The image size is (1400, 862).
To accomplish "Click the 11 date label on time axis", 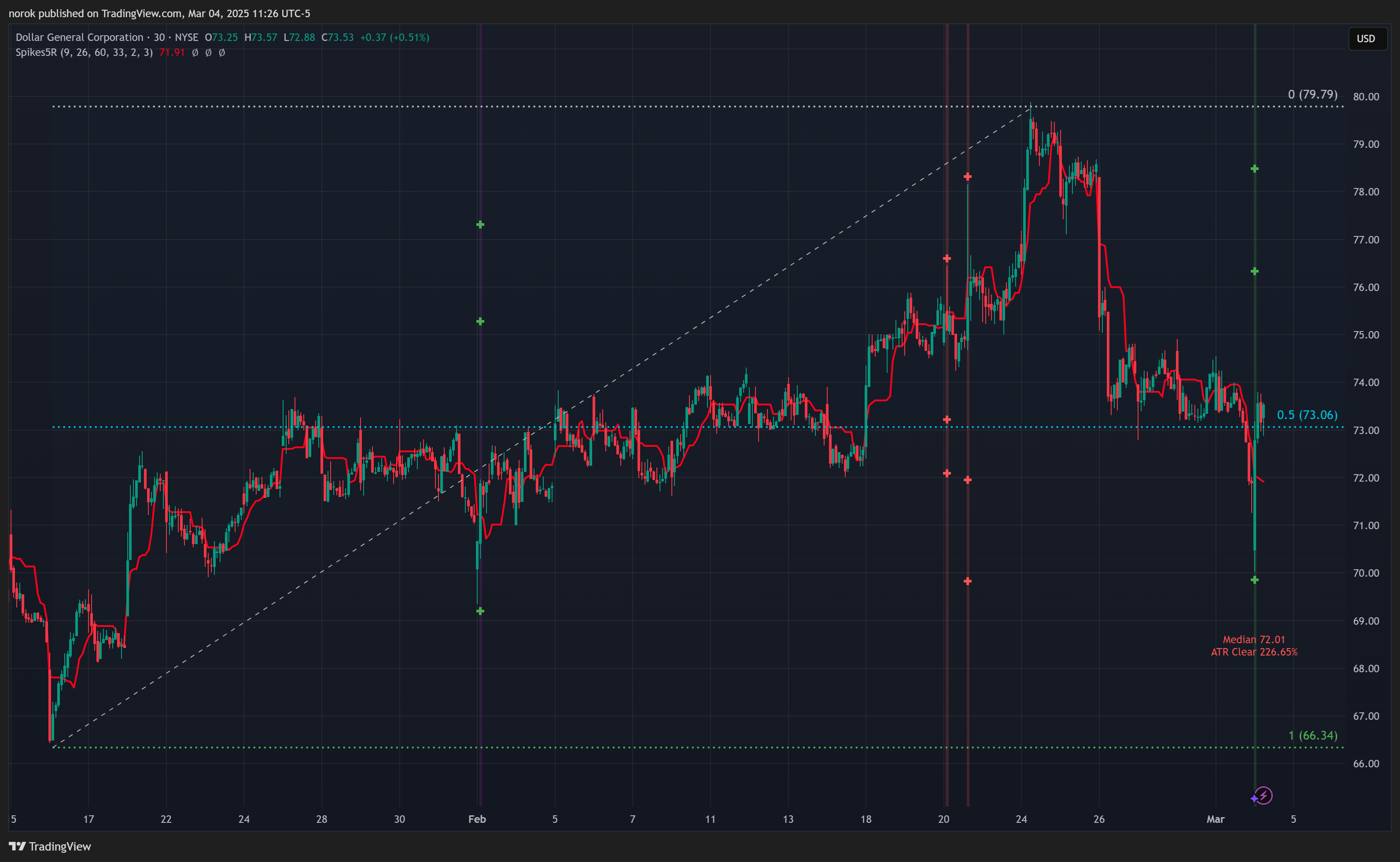I will 710,819.
